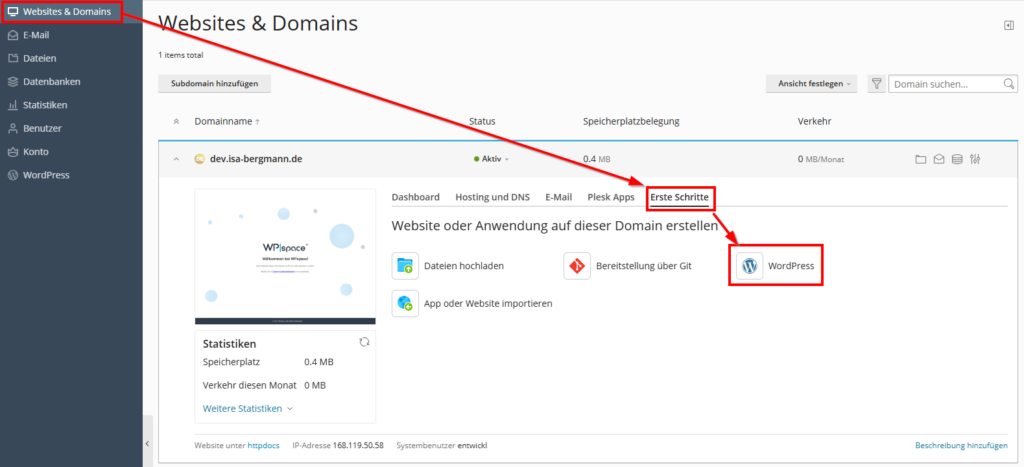1024x467 pixels.
Task: Click Beschreibung hinzufügen link
Action: point(961,445)
